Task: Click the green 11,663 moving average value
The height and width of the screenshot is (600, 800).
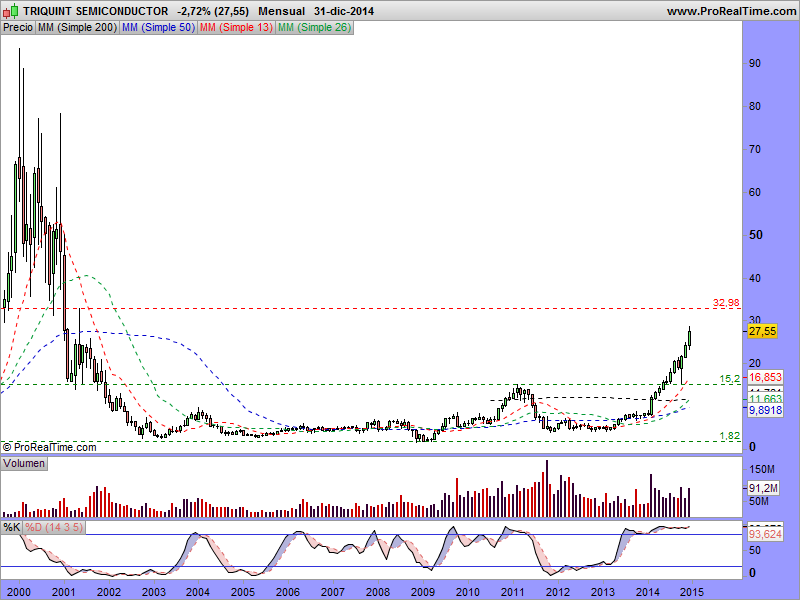Action: tap(765, 398)
